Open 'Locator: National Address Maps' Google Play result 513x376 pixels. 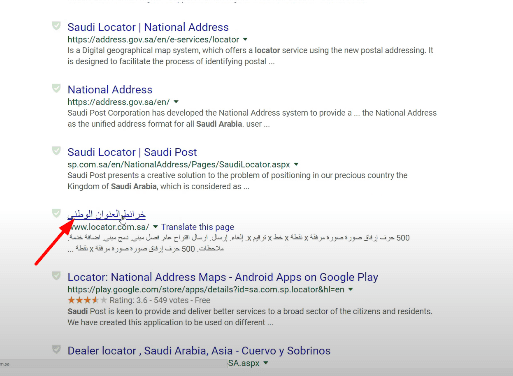(223, 277)
